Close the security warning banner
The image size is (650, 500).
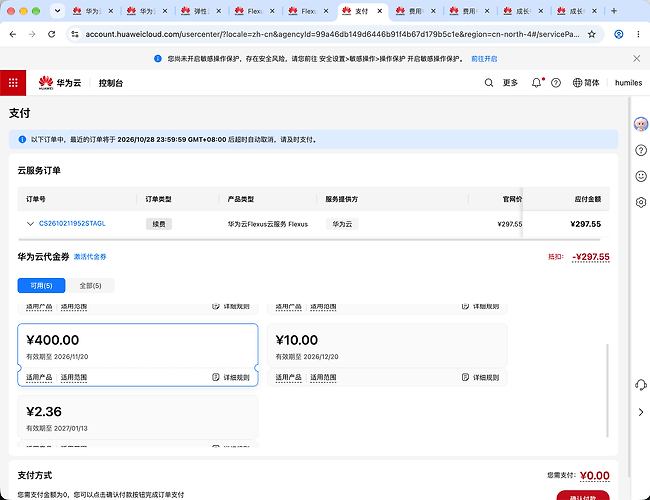[x=637, y=58]
